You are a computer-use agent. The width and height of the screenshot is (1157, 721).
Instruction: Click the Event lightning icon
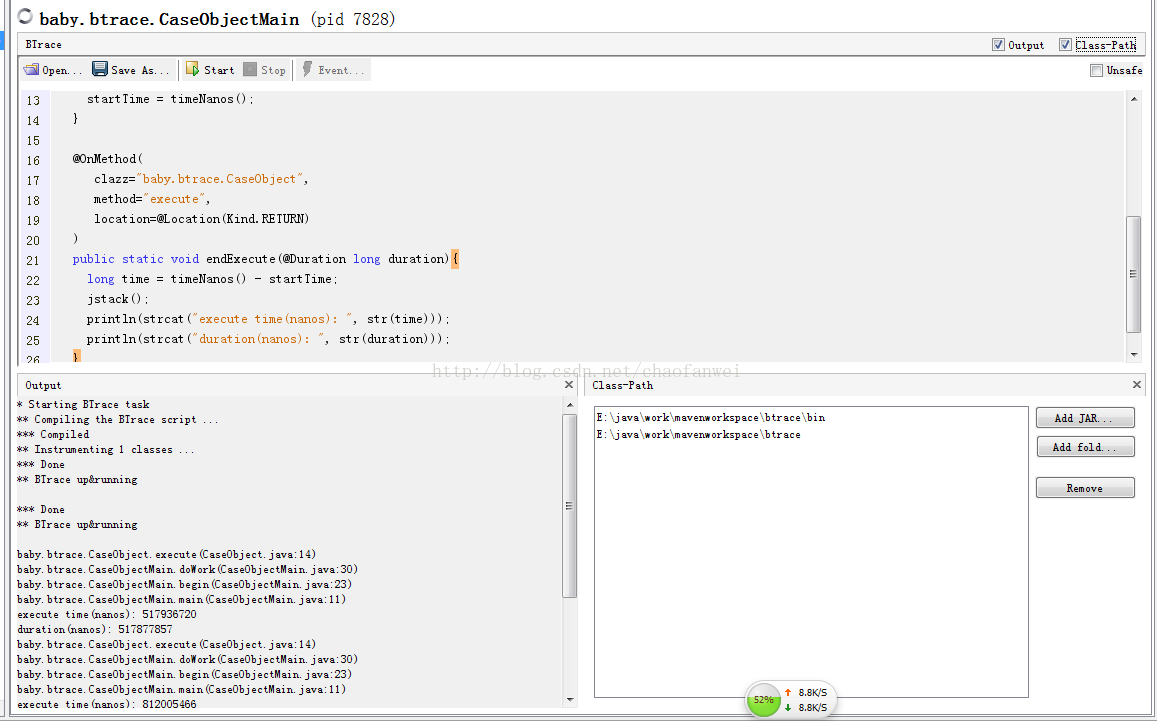(307, 70)
